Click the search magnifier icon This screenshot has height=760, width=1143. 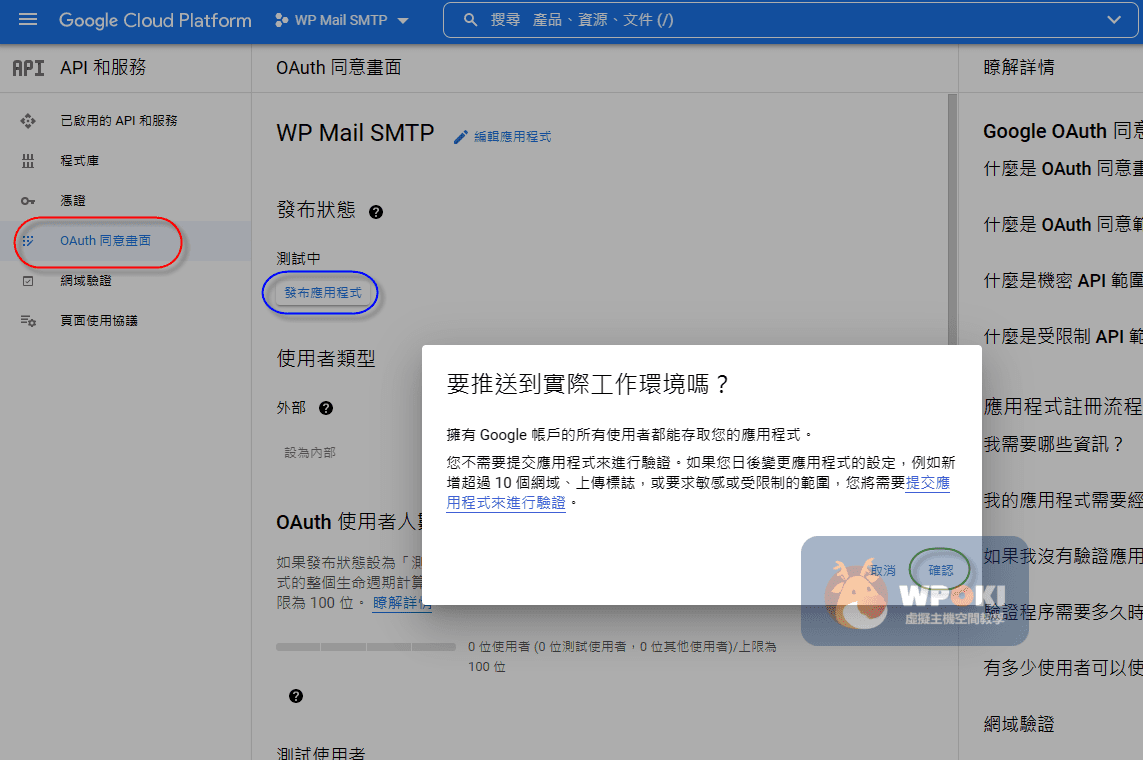[471, 20]
